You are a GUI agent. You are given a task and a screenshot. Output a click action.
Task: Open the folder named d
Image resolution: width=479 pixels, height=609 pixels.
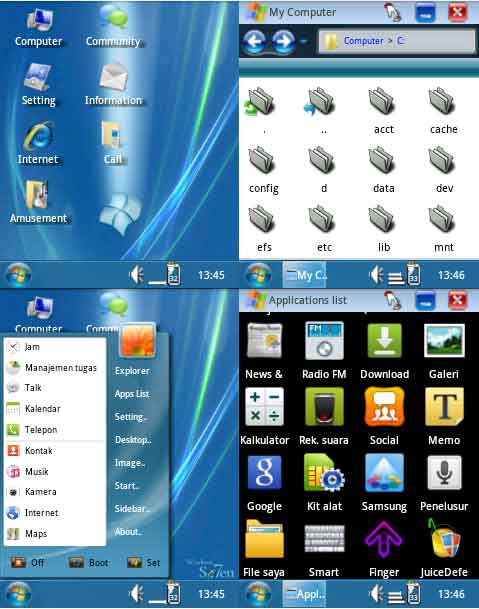(324, 170)
